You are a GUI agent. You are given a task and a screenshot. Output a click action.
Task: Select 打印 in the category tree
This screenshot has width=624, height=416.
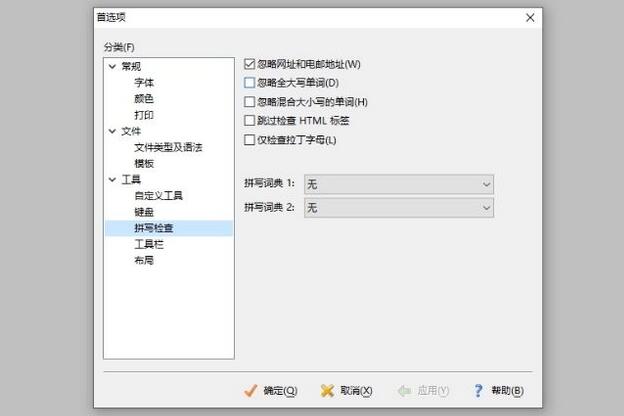tap(144, 115)
